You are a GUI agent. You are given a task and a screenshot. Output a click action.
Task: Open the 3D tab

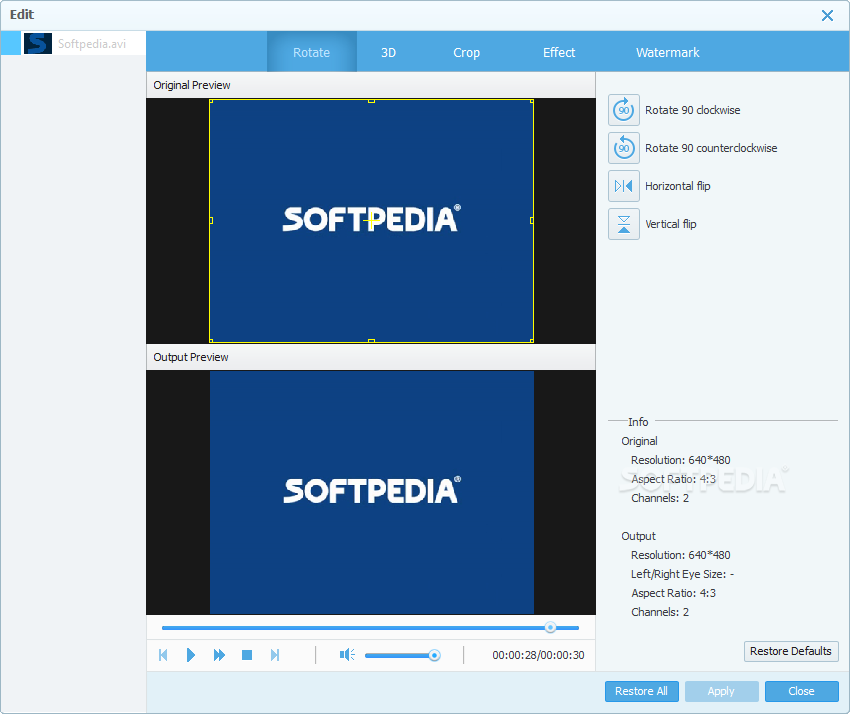pyautogui.click(x=388, y=53)
